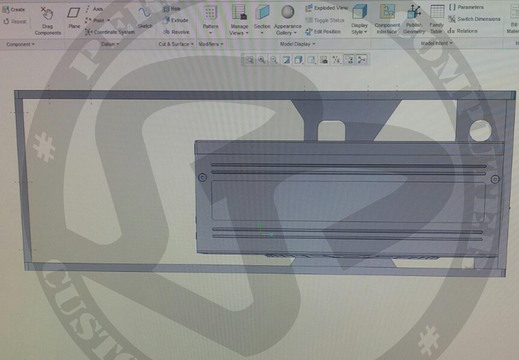519x360 pixels.
Task: Start the Sketch tool
Action: point(145,17)
